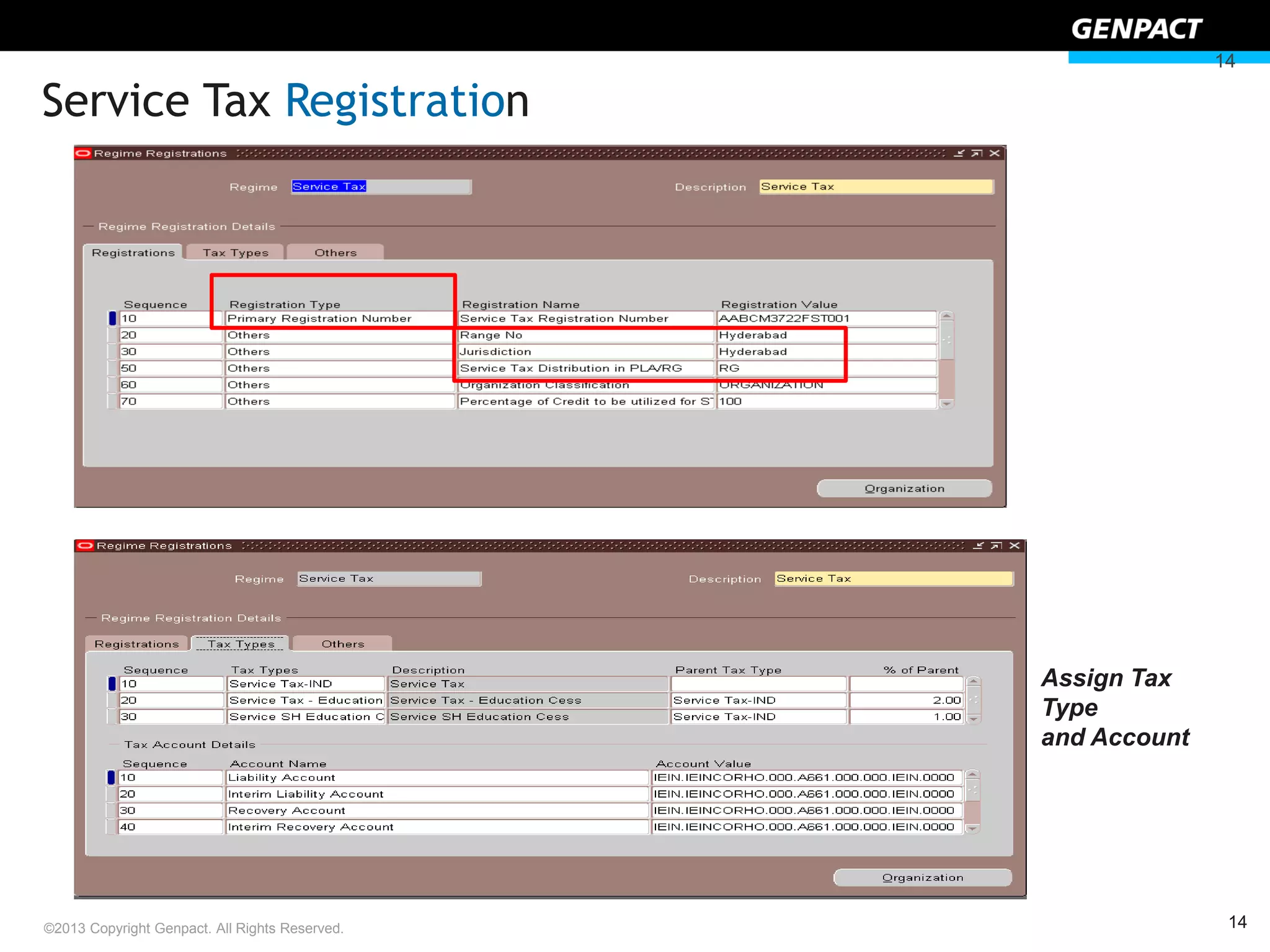Screen dimensions: 1270x952
Task: Click 2.00 percent of parent cell
Action: [906, 700]
